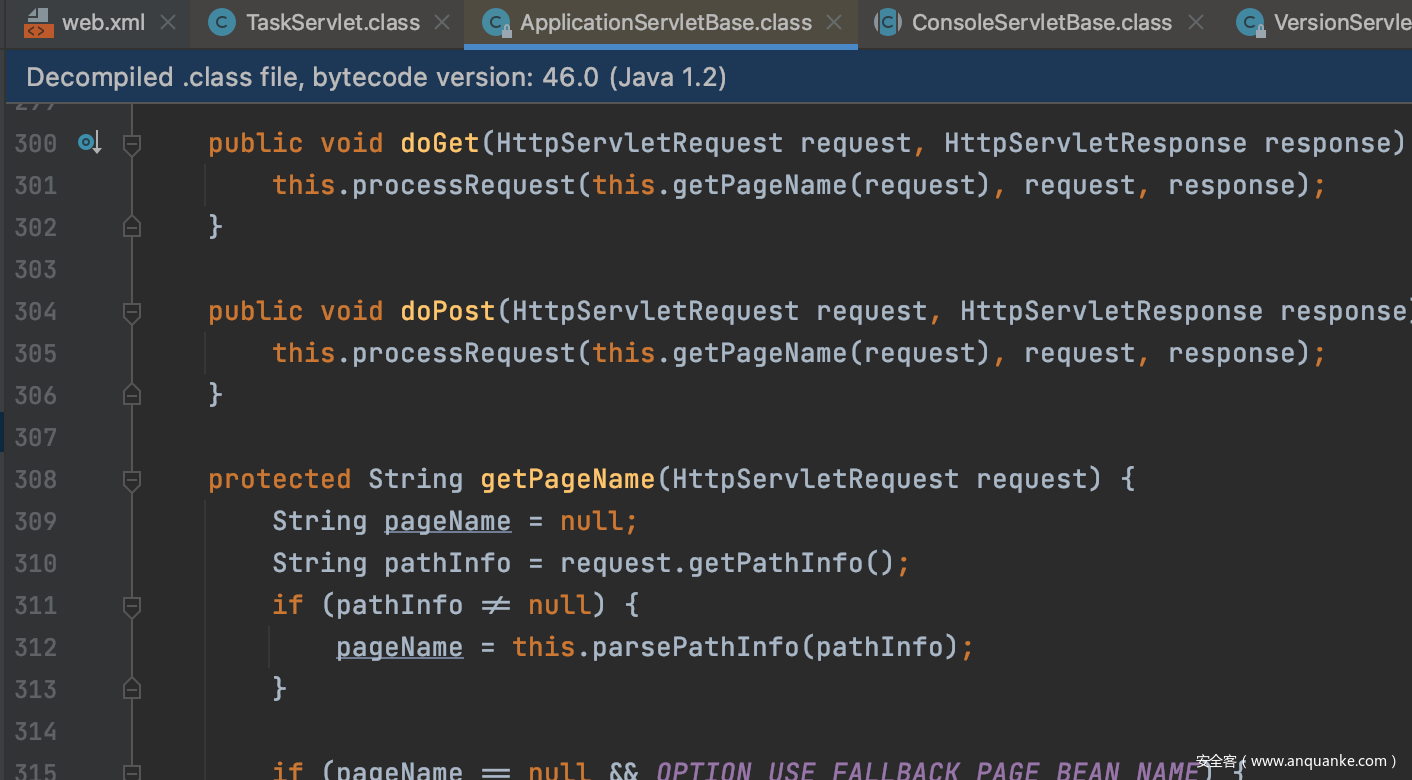
Task: Collapse the doGet method at line 300
Action: pos(131,144)
